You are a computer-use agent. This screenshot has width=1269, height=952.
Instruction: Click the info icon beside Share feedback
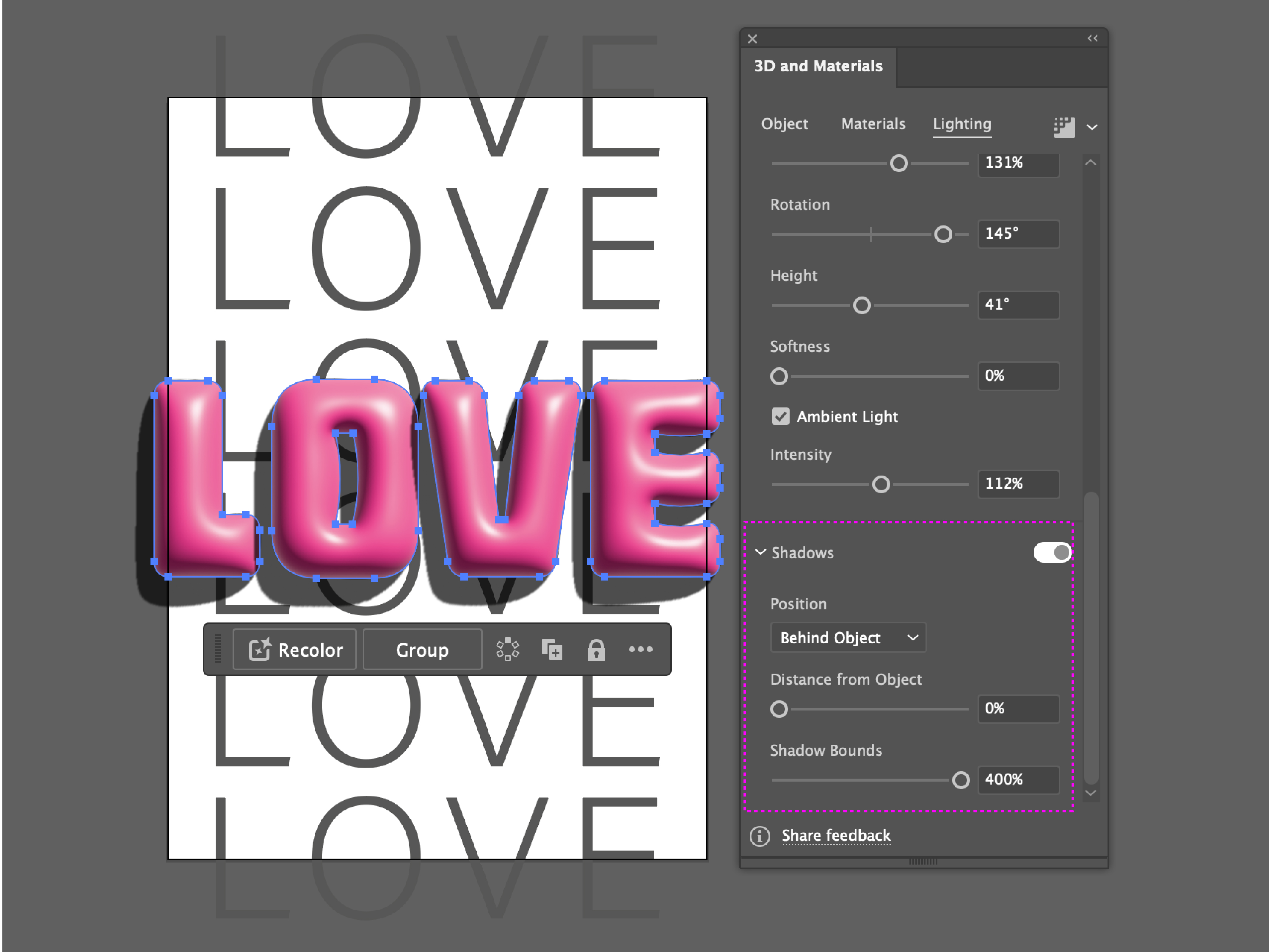(x=760, y=836)
